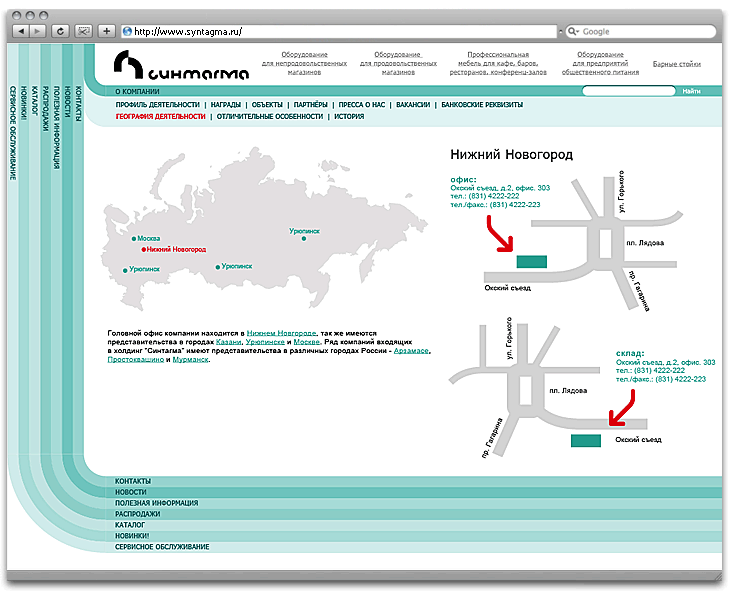730x595 pixels.
Task: Click the browser back arrow button
Action: pos(21,31)
